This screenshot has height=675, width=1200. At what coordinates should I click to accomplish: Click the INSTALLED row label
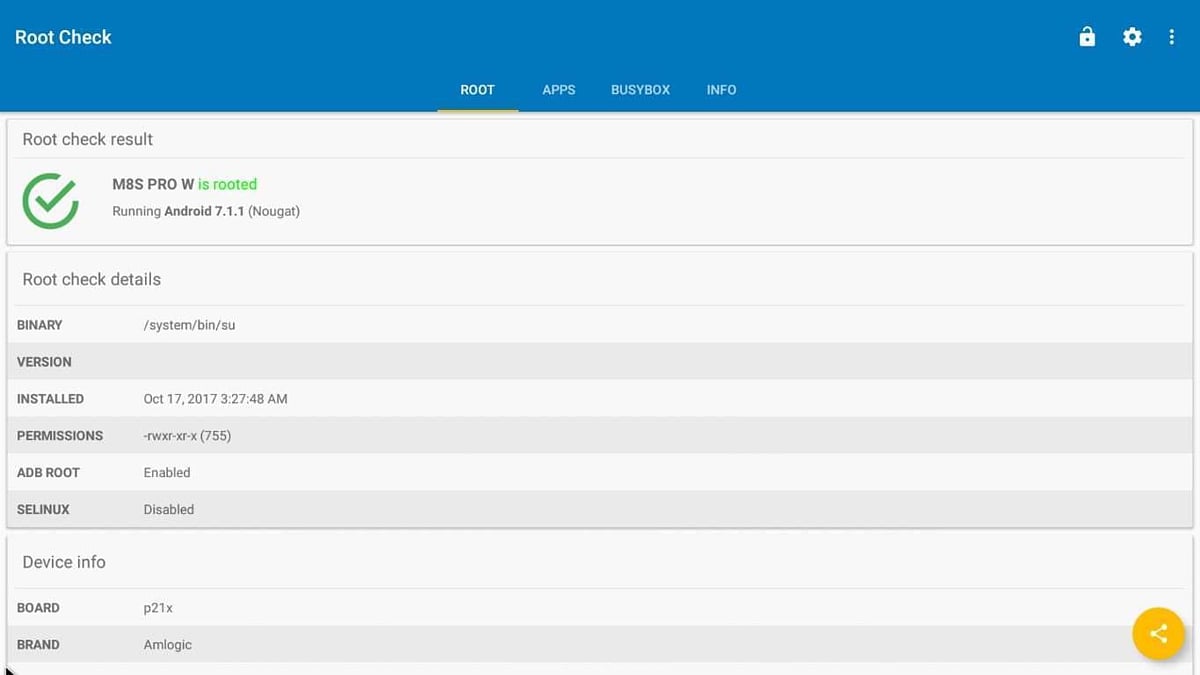click(50, 399)
